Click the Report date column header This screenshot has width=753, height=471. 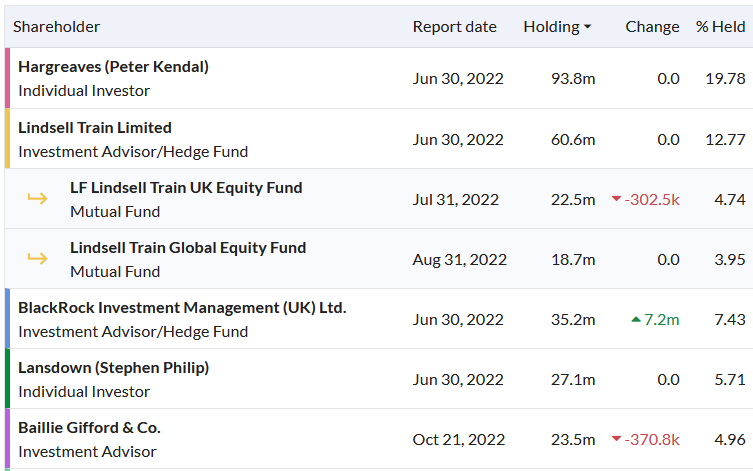pos(454,27)
